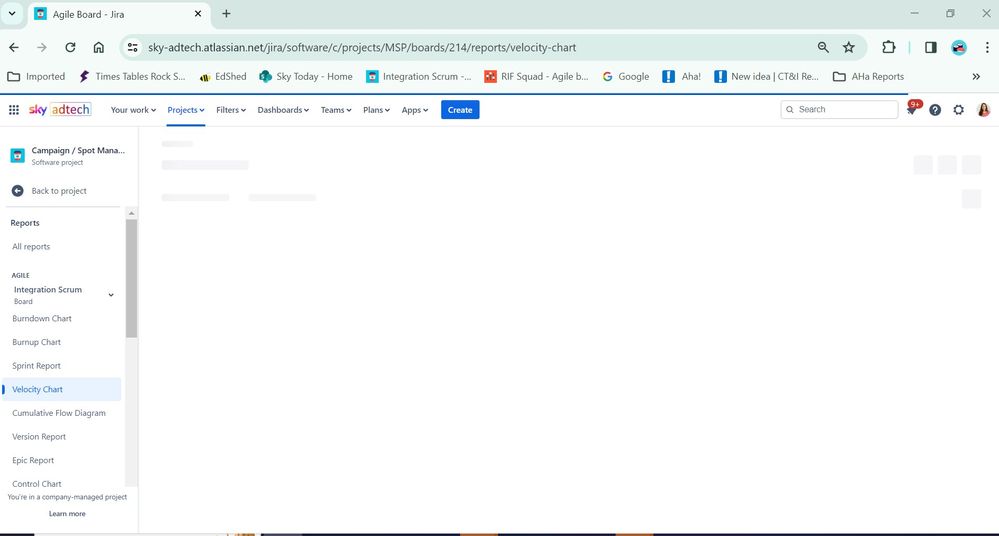
Task: Open the Burnup Chart report
Action: (36, 342)
